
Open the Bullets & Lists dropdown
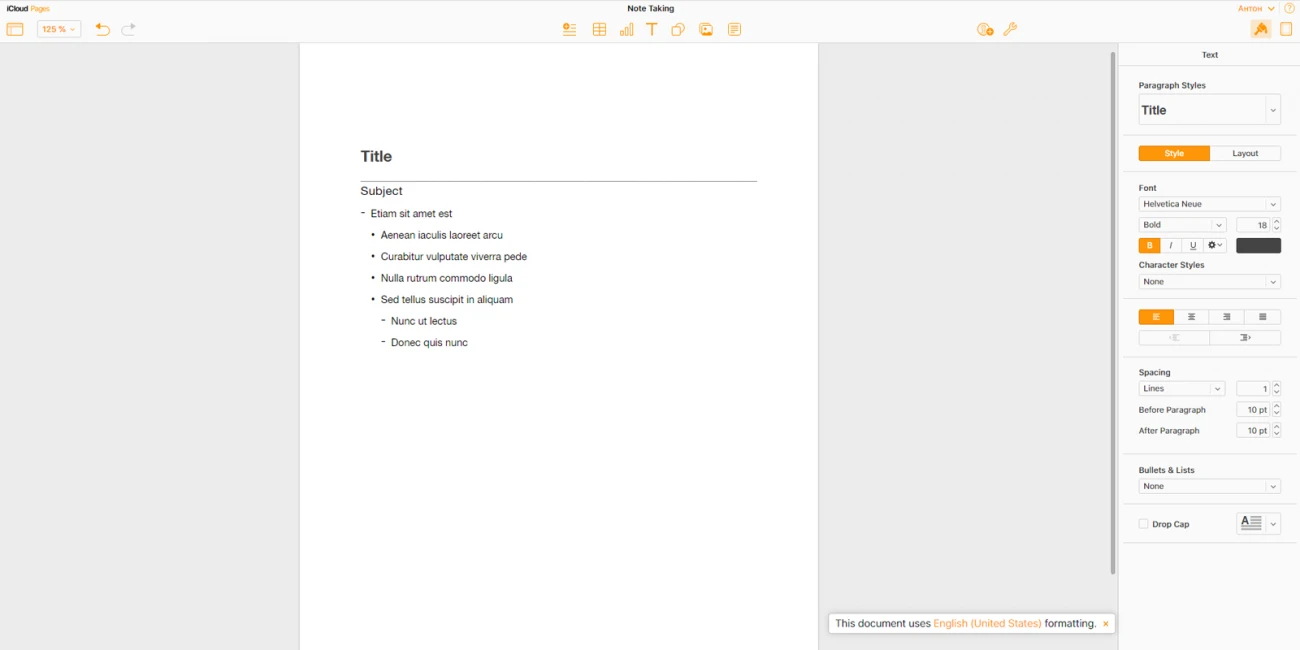1209,487
